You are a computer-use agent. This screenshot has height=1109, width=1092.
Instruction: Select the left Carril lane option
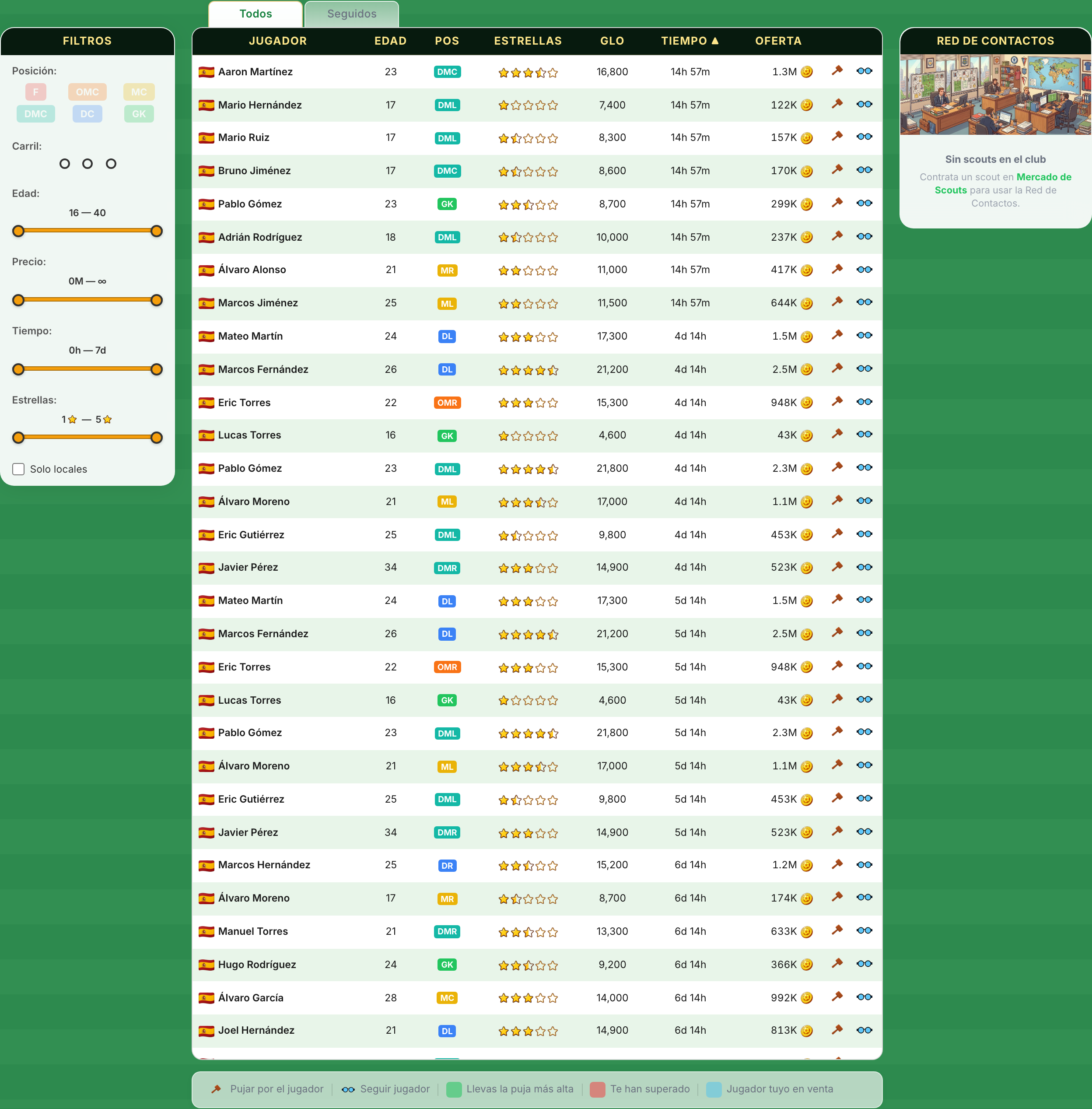(x=65, y=164)
